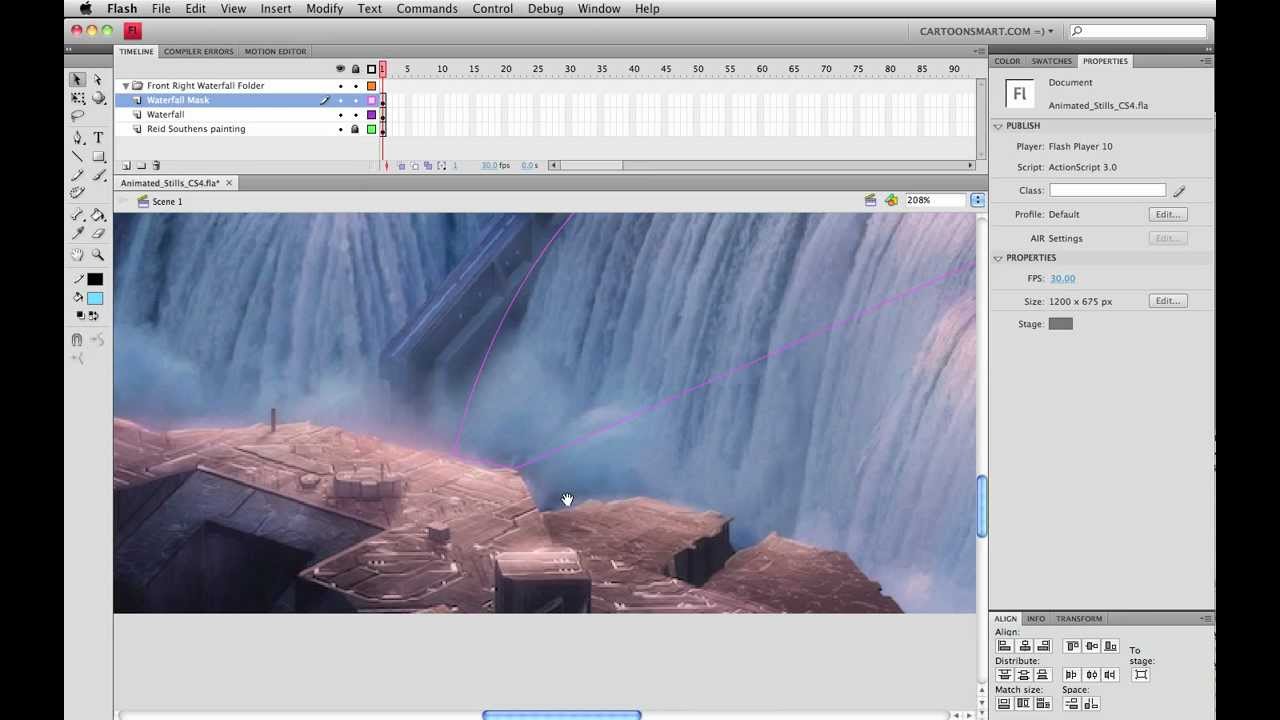Select the Text tool
Screen dimensions: 1280x720
[x=98, y=136]
